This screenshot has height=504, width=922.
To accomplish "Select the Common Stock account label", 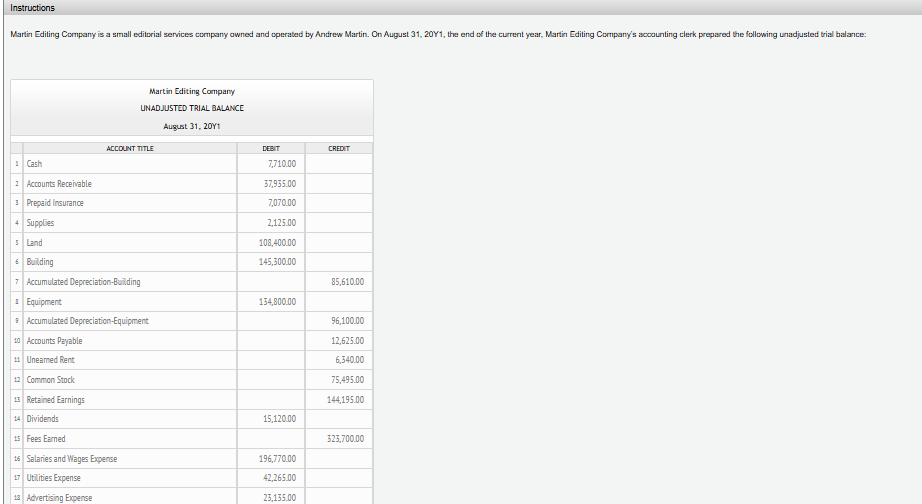I will click(51, 380).
